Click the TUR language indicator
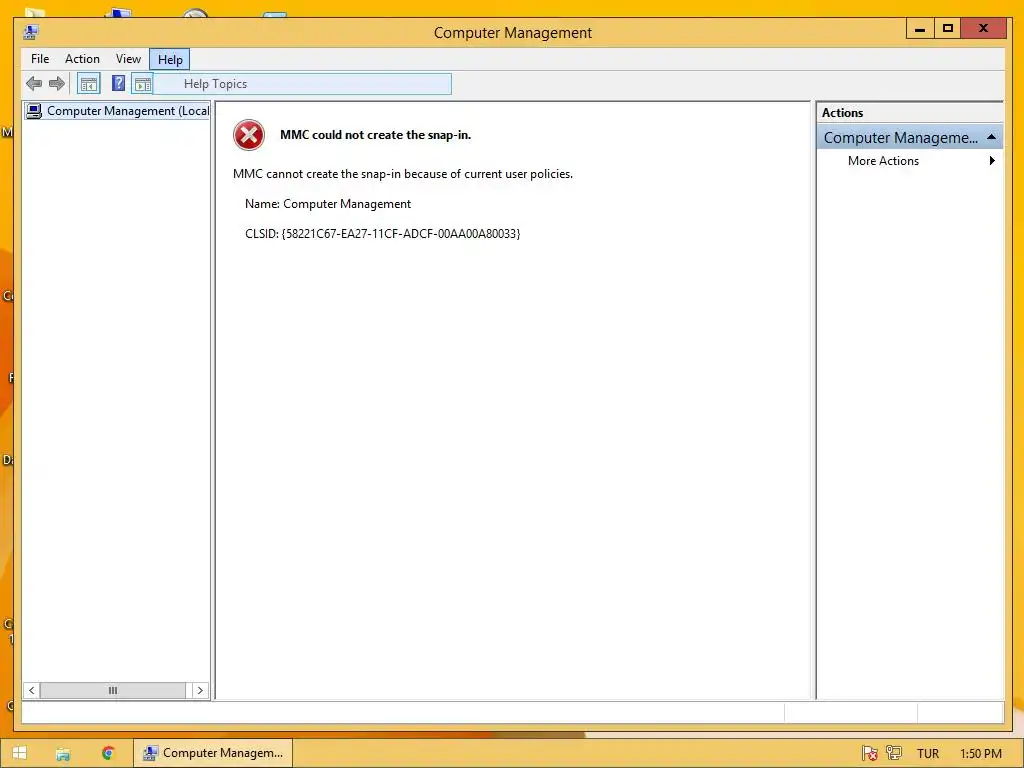 (x=927, y=754)
